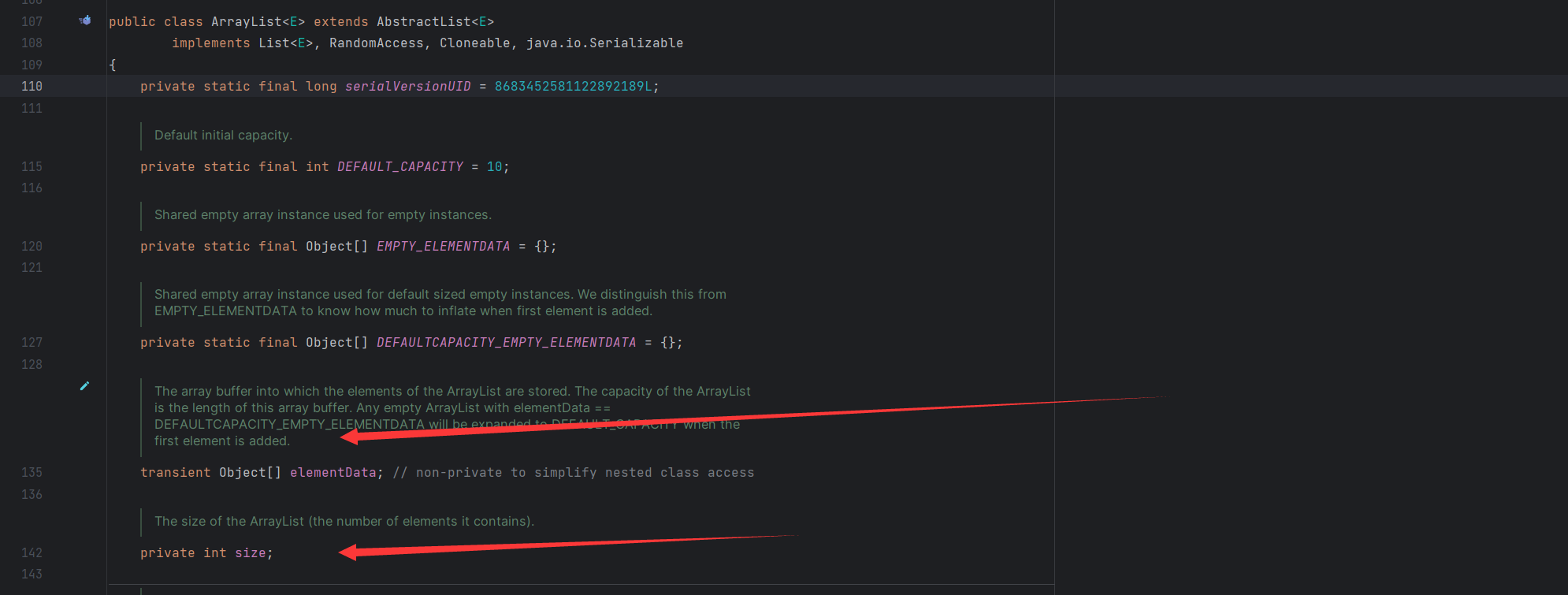Click the elementData field name
Viewport: 1568px width, 595px height.
point(333,473)
